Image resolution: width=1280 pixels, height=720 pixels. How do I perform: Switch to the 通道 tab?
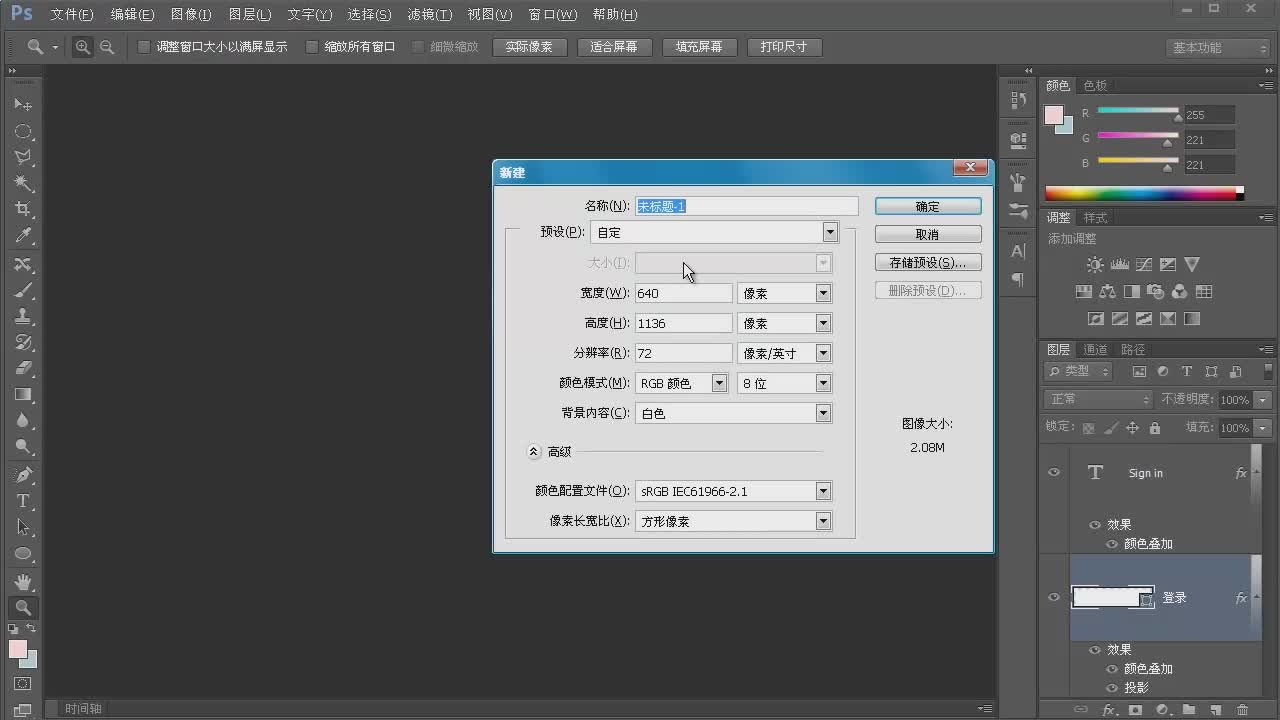tap(1096, 350)
